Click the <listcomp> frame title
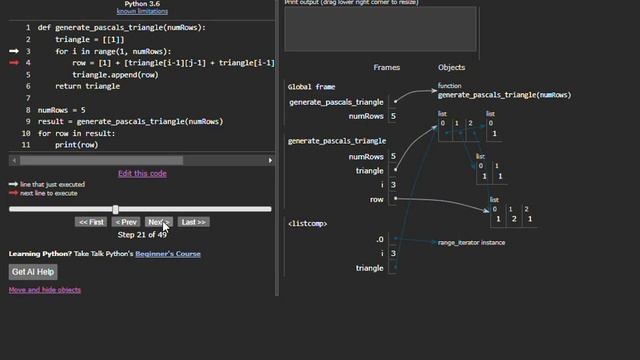This screenshot has width=640, height=360. 307,223
